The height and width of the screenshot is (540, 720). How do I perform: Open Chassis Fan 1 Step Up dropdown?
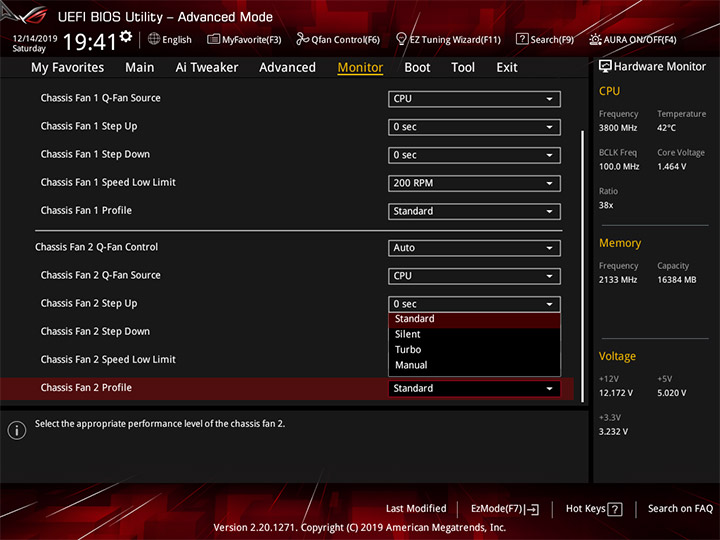point(474,127)
